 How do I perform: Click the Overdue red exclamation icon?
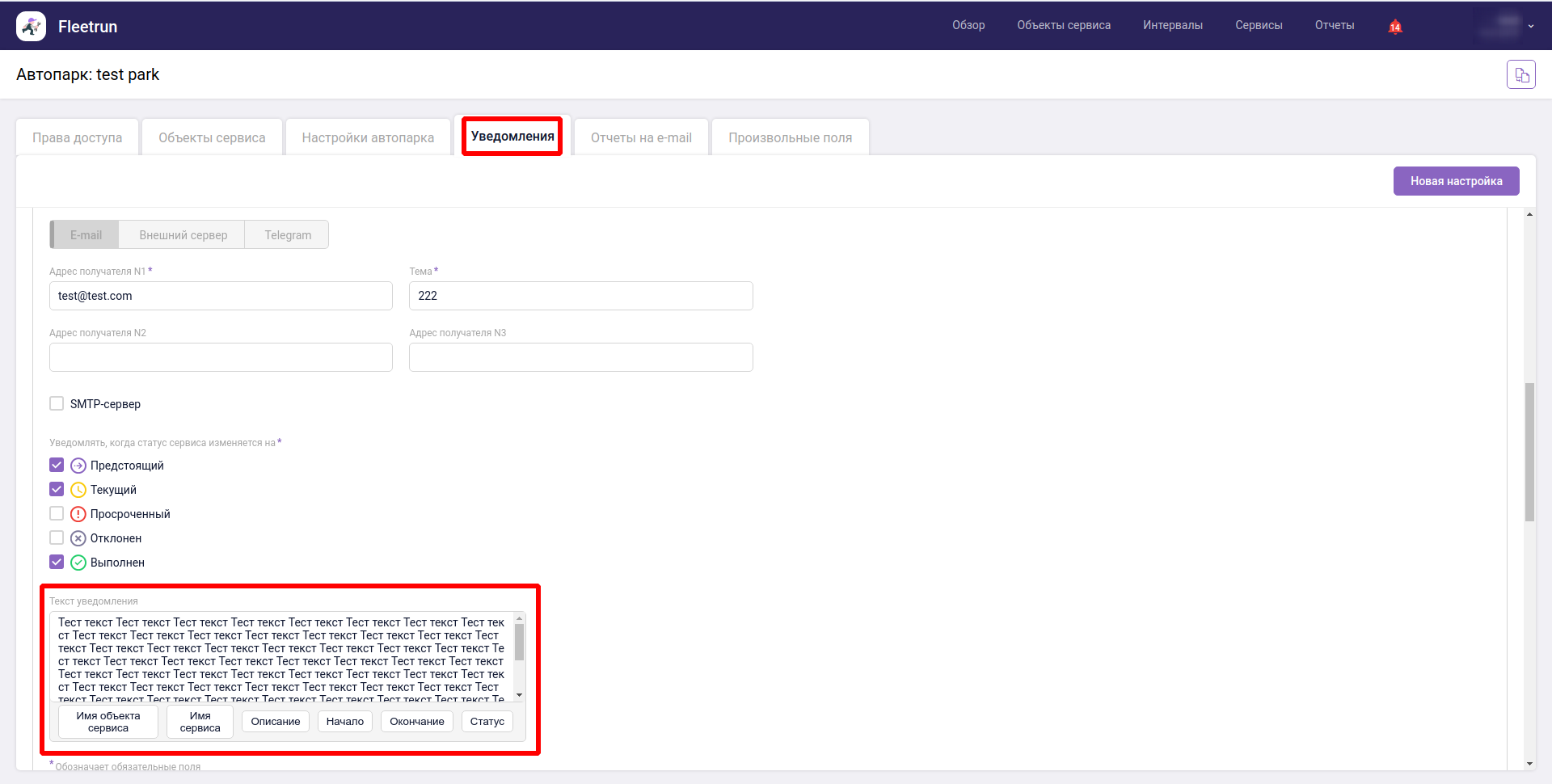[x=78, y=514]
